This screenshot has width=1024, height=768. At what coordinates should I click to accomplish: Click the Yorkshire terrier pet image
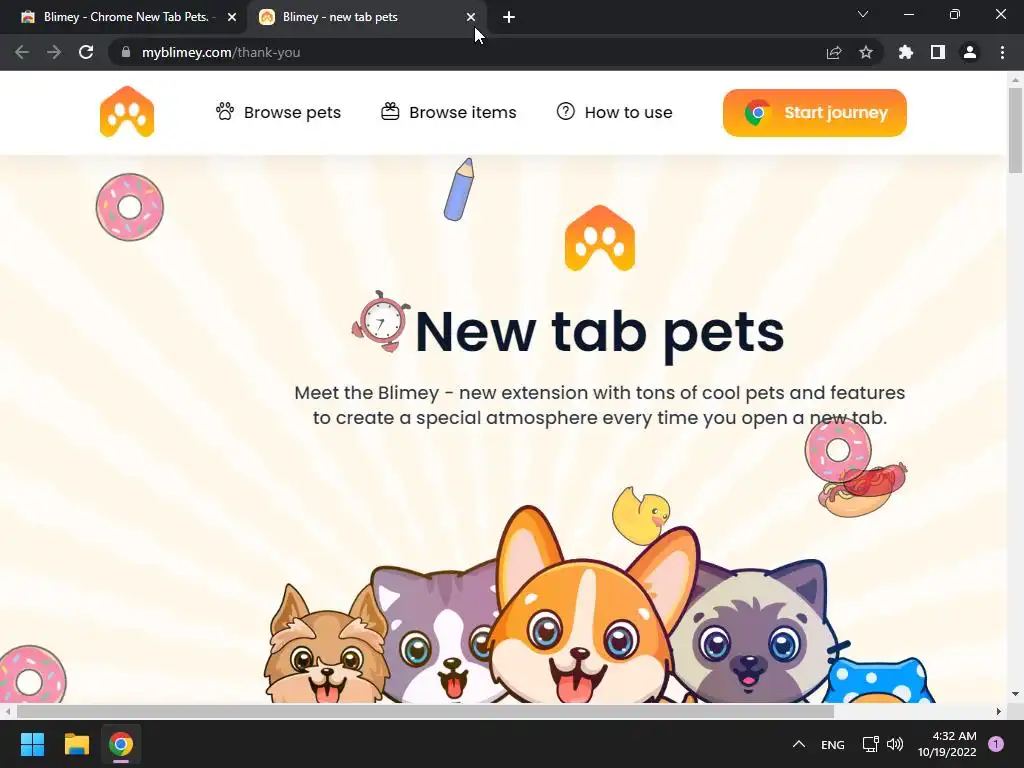click(x=325, y=647)
